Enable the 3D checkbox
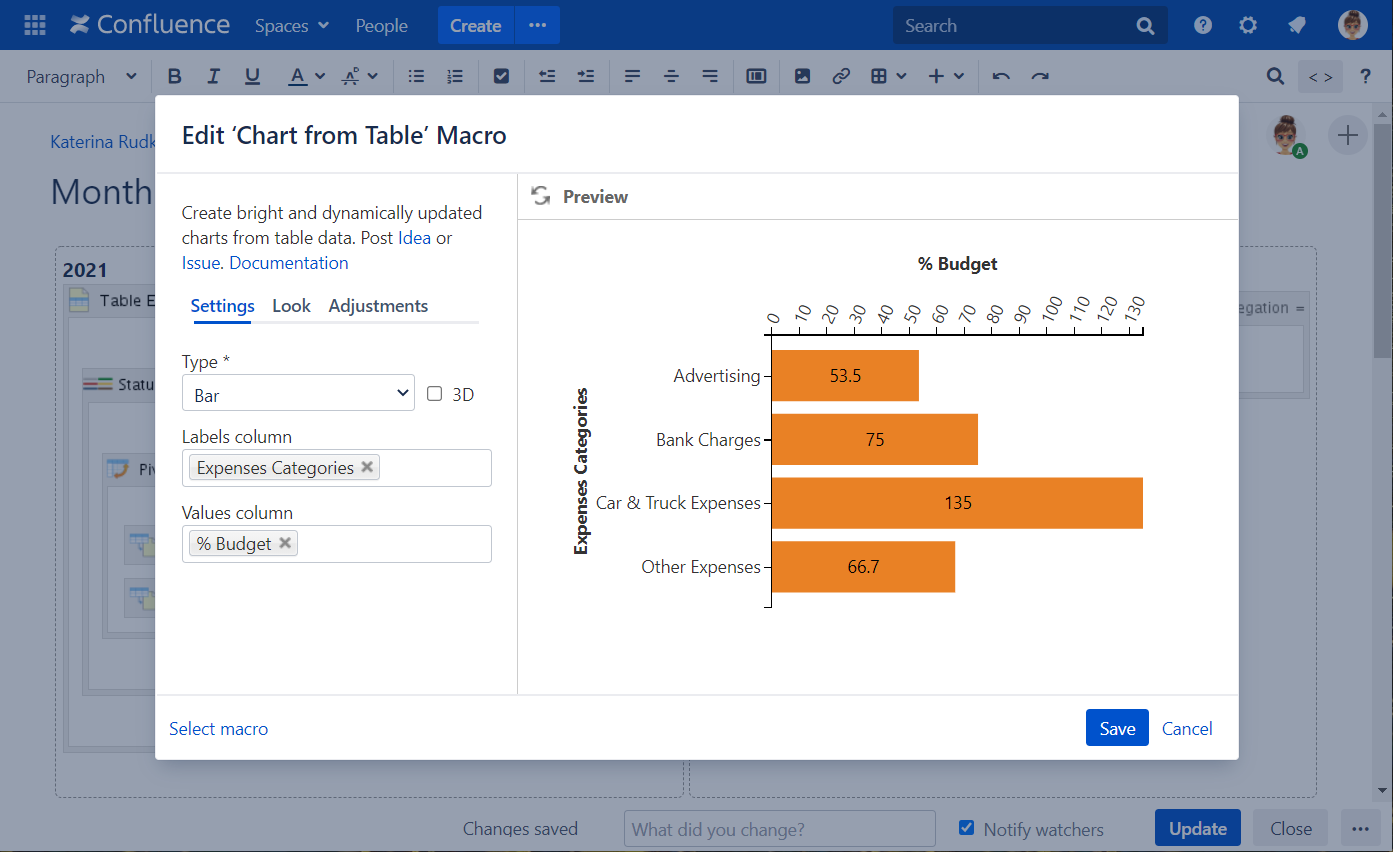This screenshot has height=852, width=1393. [x=435, y=394]
